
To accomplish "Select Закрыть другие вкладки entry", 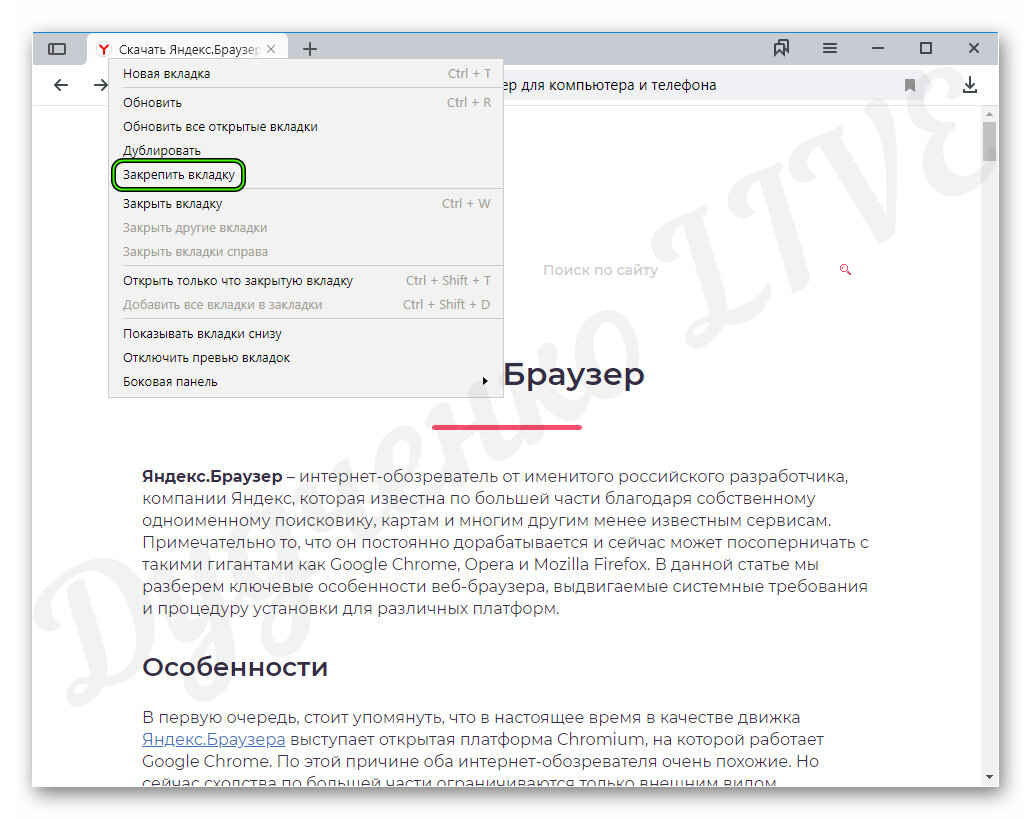I will tap(306, 228).
